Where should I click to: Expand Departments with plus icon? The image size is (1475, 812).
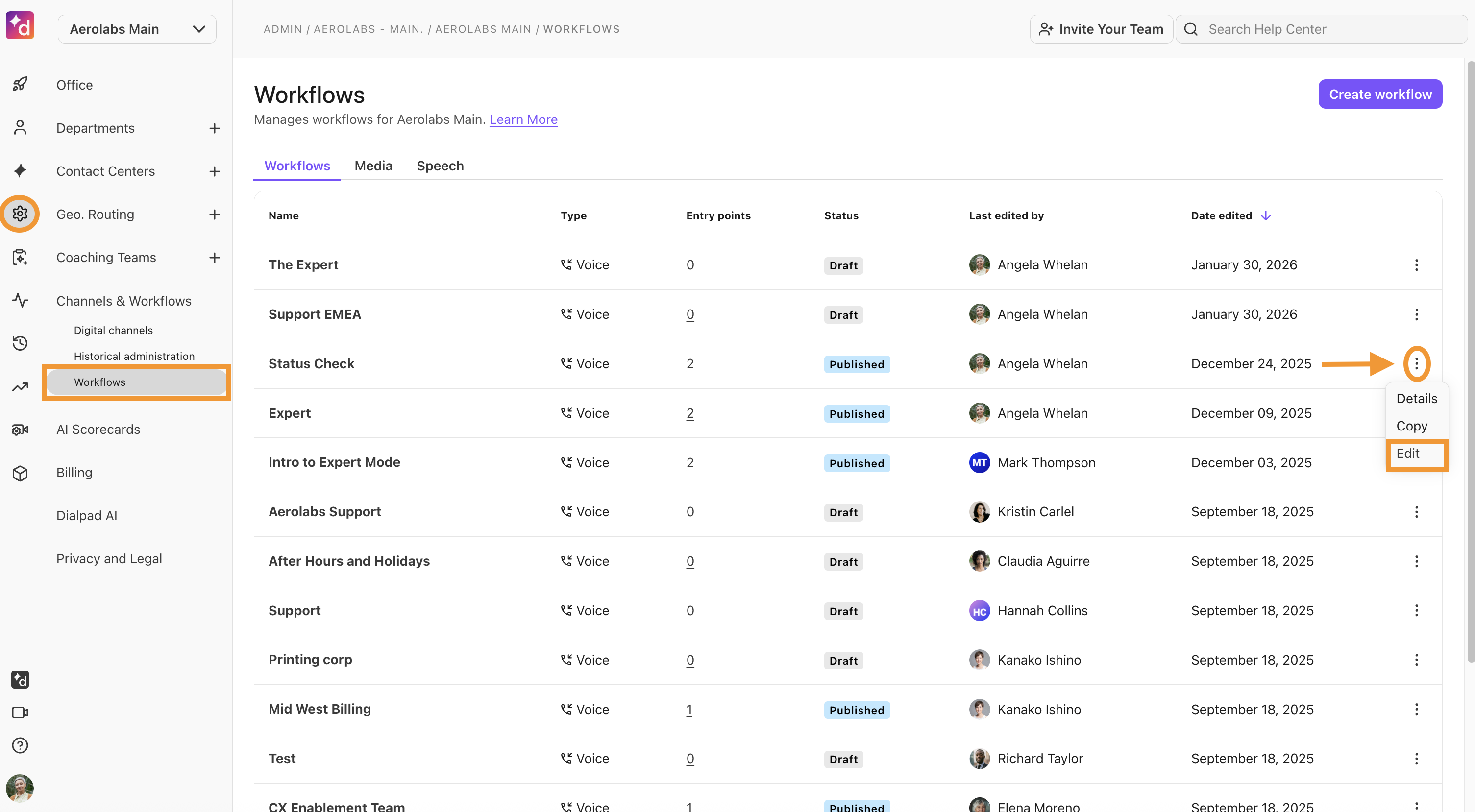215,128
